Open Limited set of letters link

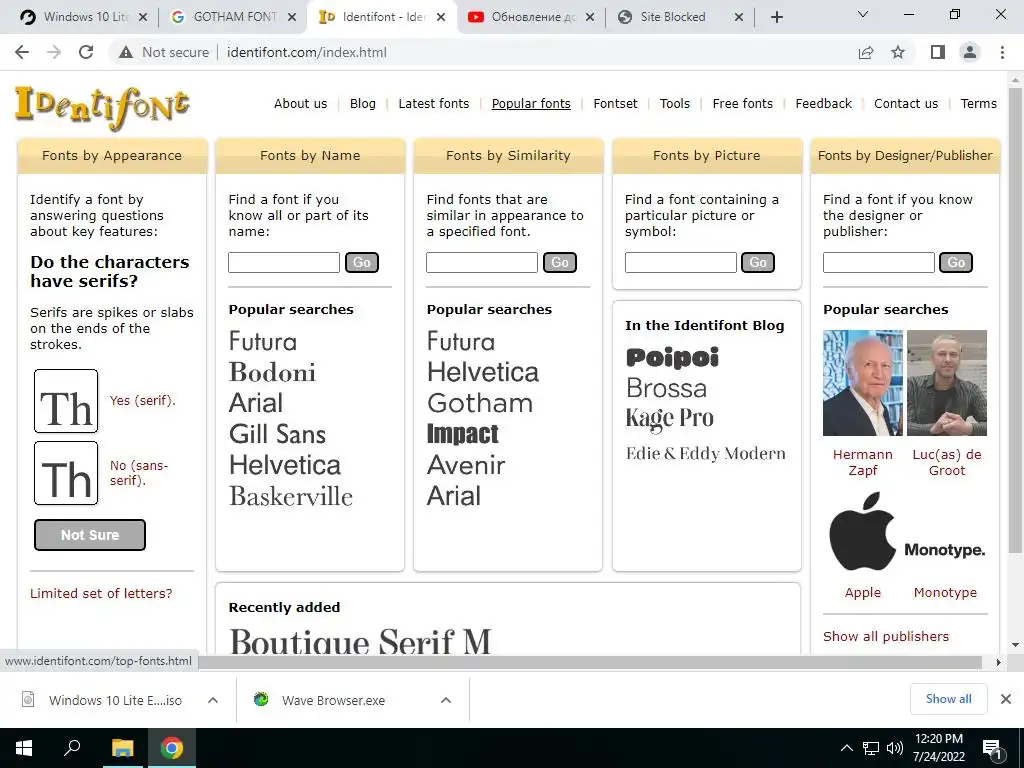(101, 593)
